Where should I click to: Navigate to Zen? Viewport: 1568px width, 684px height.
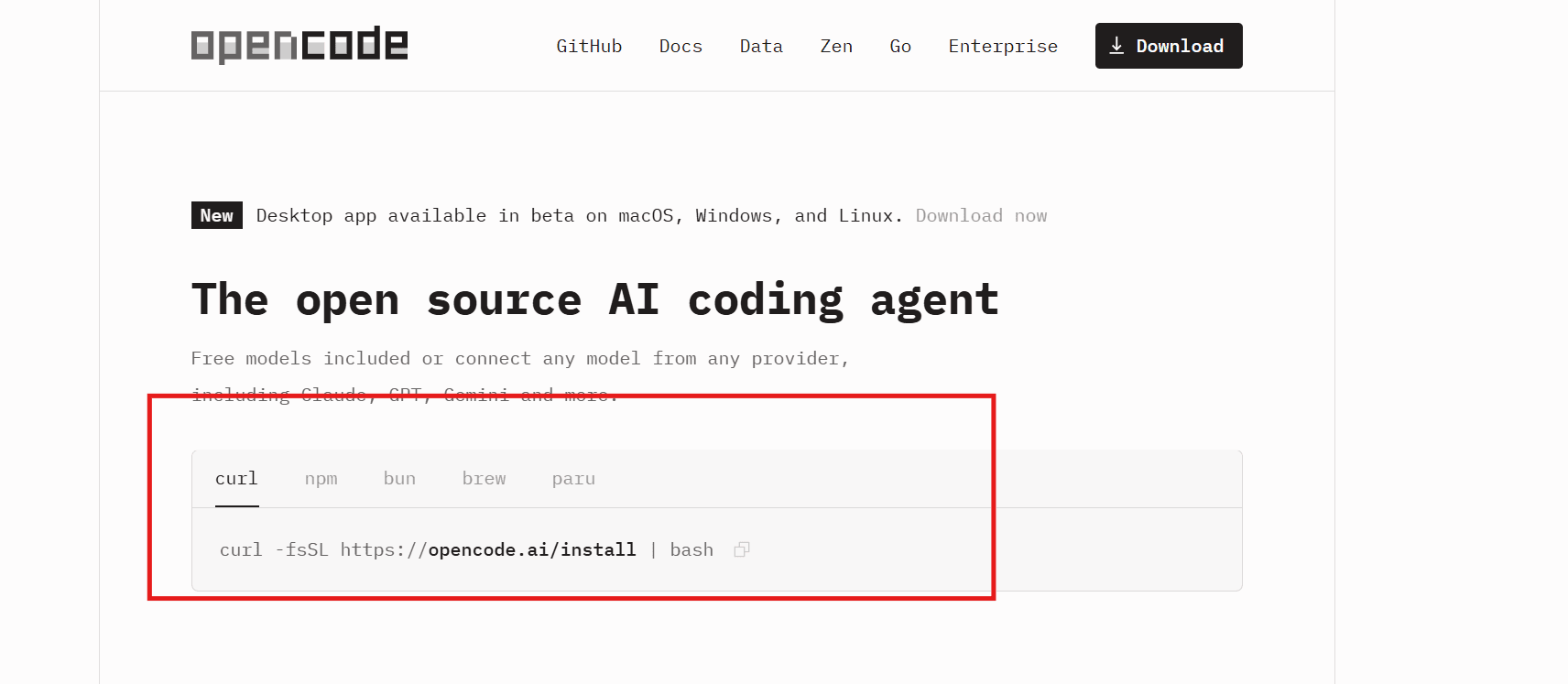coord(836,46)
